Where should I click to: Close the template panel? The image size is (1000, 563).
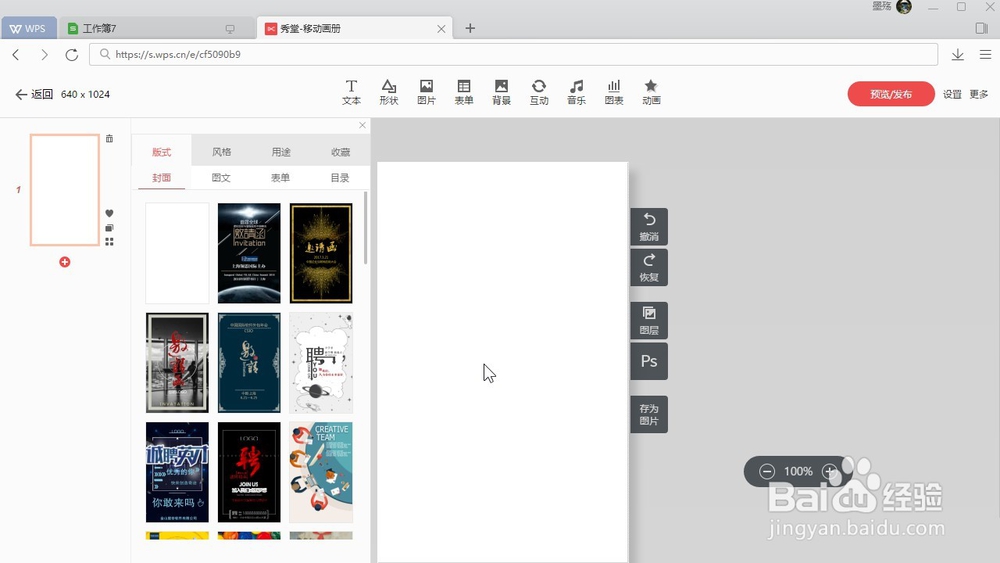(x=362, y=125)
